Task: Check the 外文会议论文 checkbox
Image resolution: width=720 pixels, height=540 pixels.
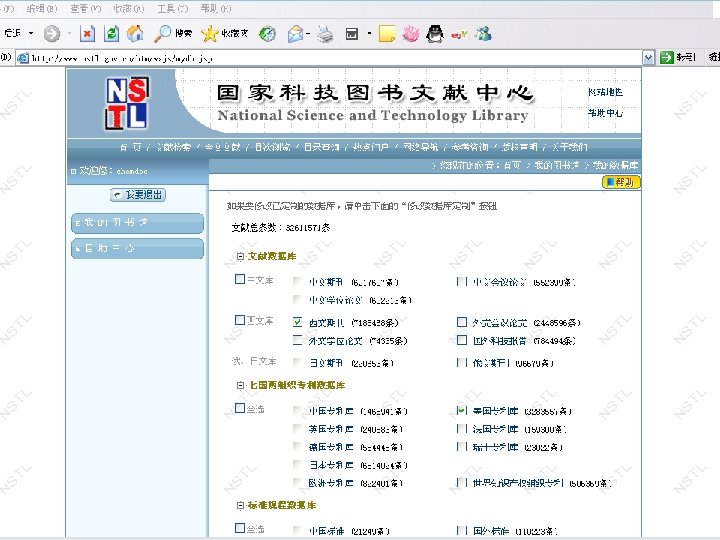Action: (462, 322)
